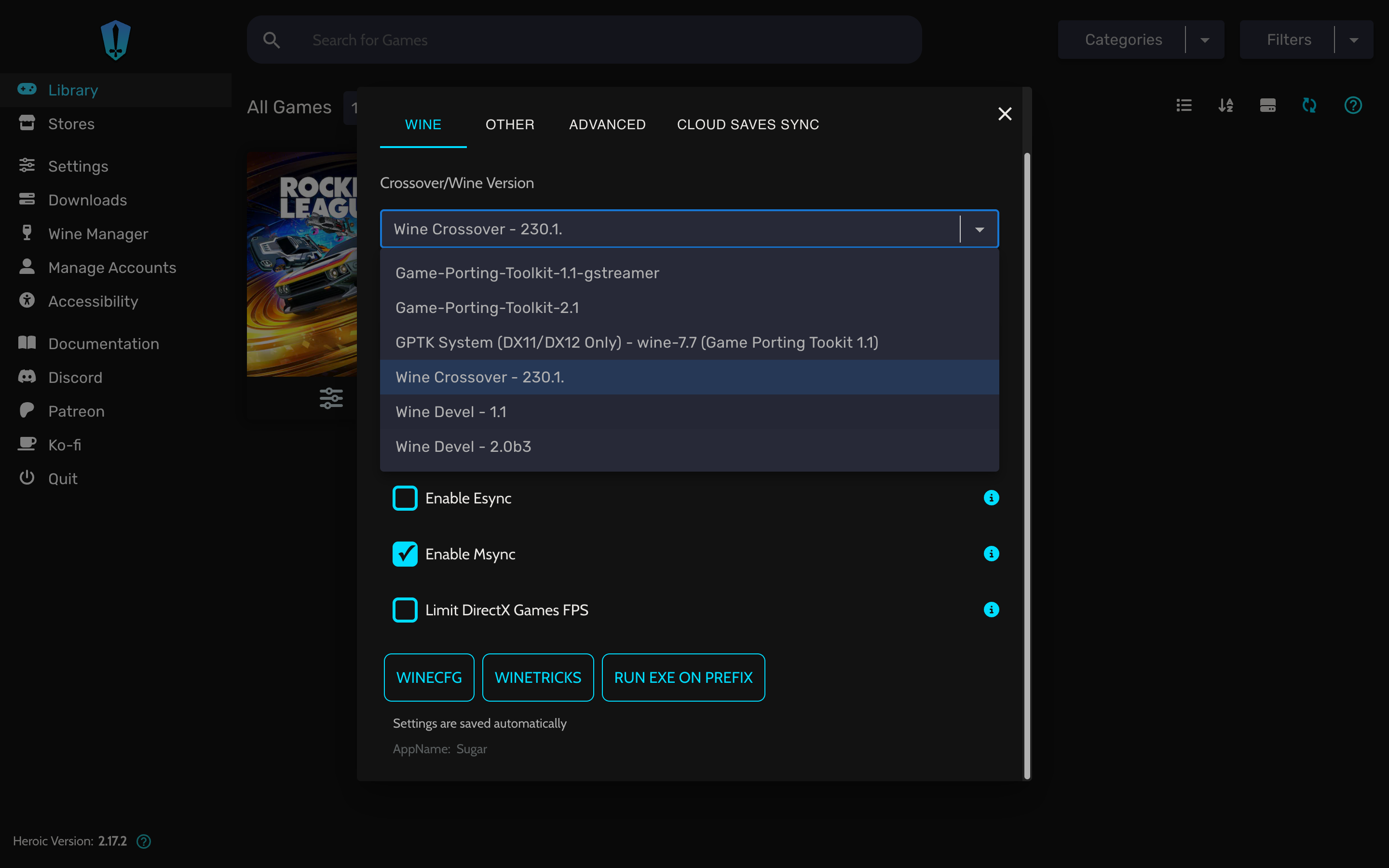This screenshot has height=868, width=1389.
Task: Uncheck the Enable Msync checkbox
Action: coord(405,554)
